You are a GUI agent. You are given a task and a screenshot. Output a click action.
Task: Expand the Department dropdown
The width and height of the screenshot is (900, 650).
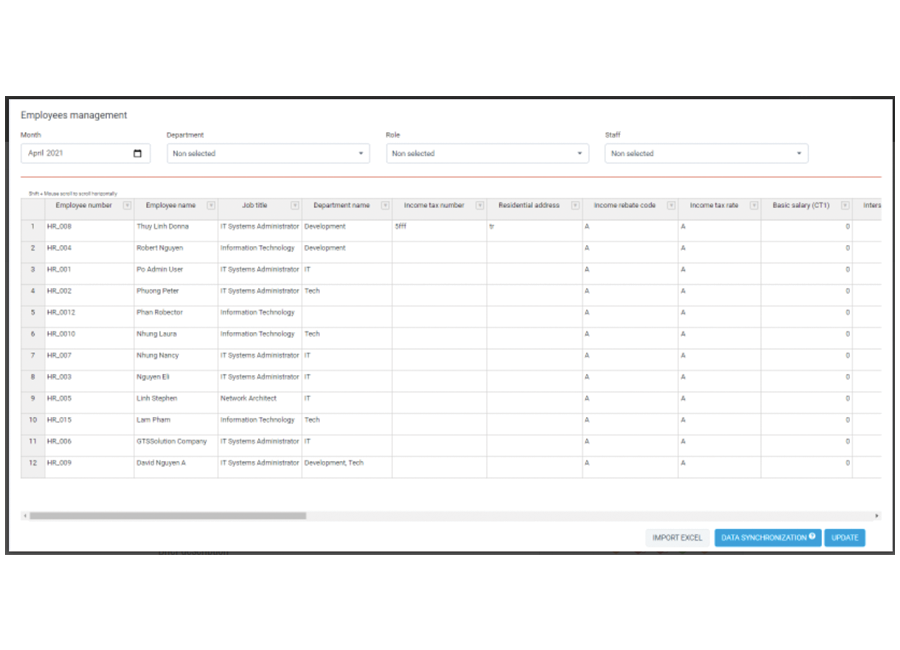pos(267,154)
